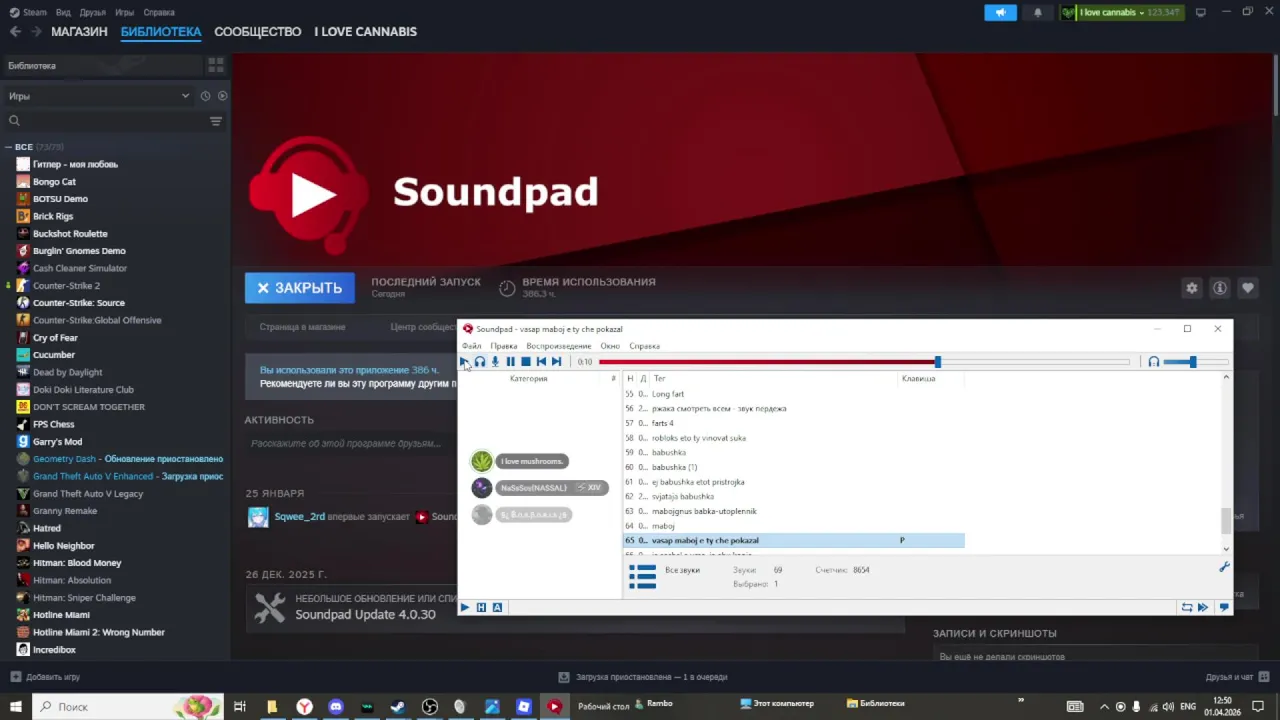Stop playback in Soundpad toolbar
Image resolution: width=1280 pixels, height=720 pixels.
point(525,361)
